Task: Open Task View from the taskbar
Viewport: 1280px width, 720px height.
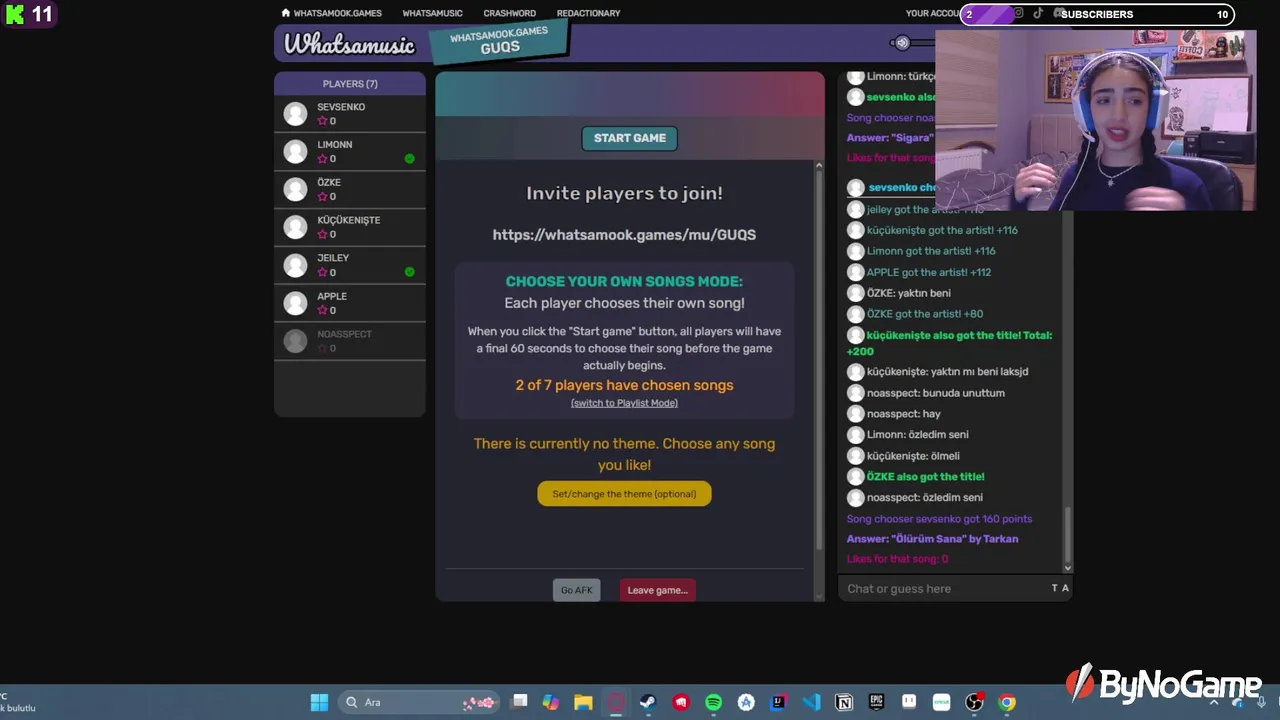Action: click(519, 702)
